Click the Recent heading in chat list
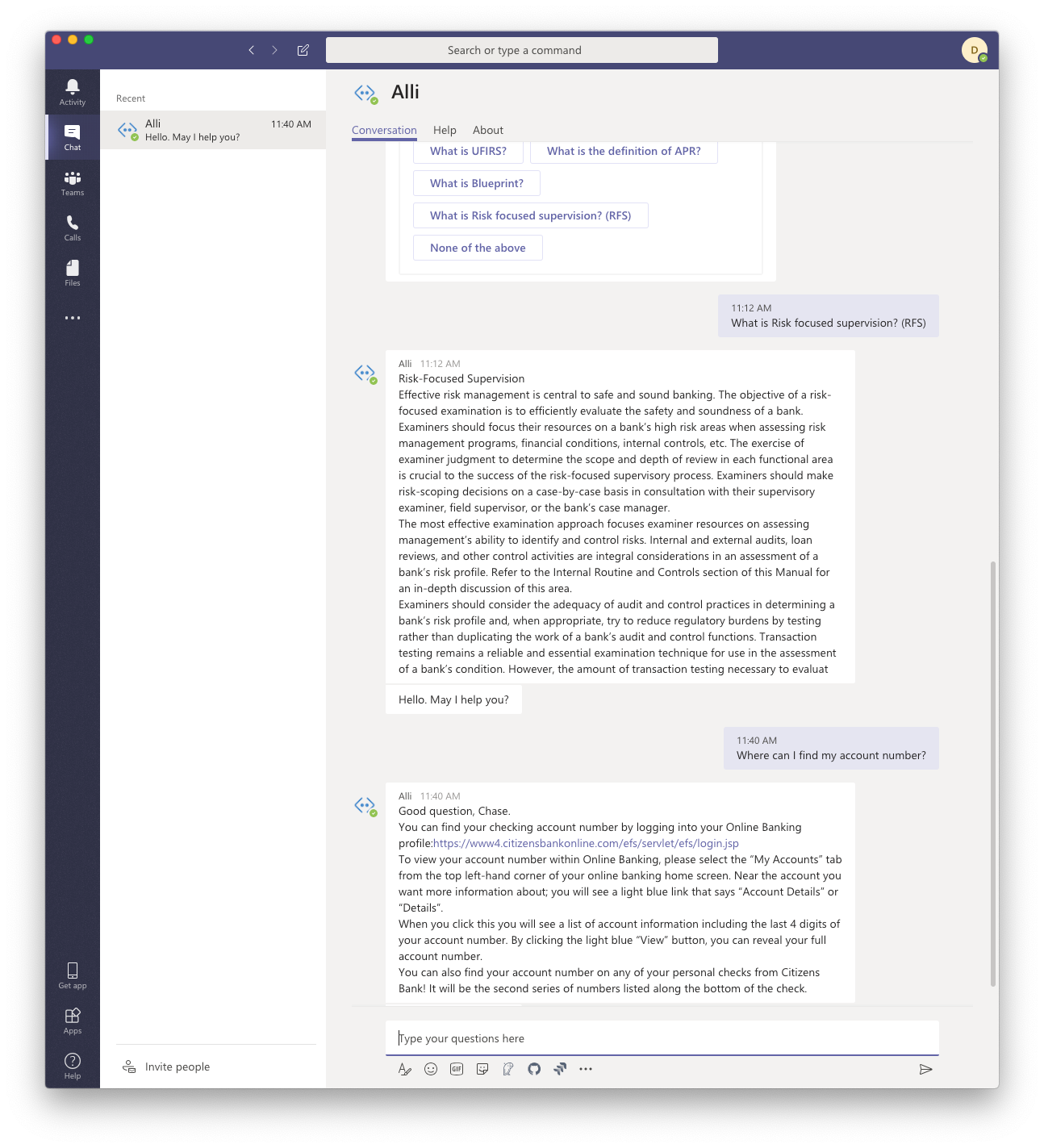Image resolution: width=1044 pixels, height=1148 pixels. (131, 98)
